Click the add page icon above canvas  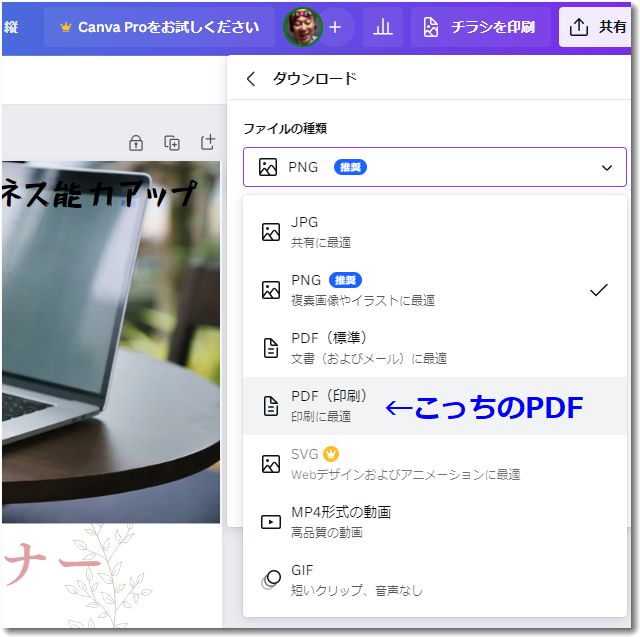click(x=208, y=143)
